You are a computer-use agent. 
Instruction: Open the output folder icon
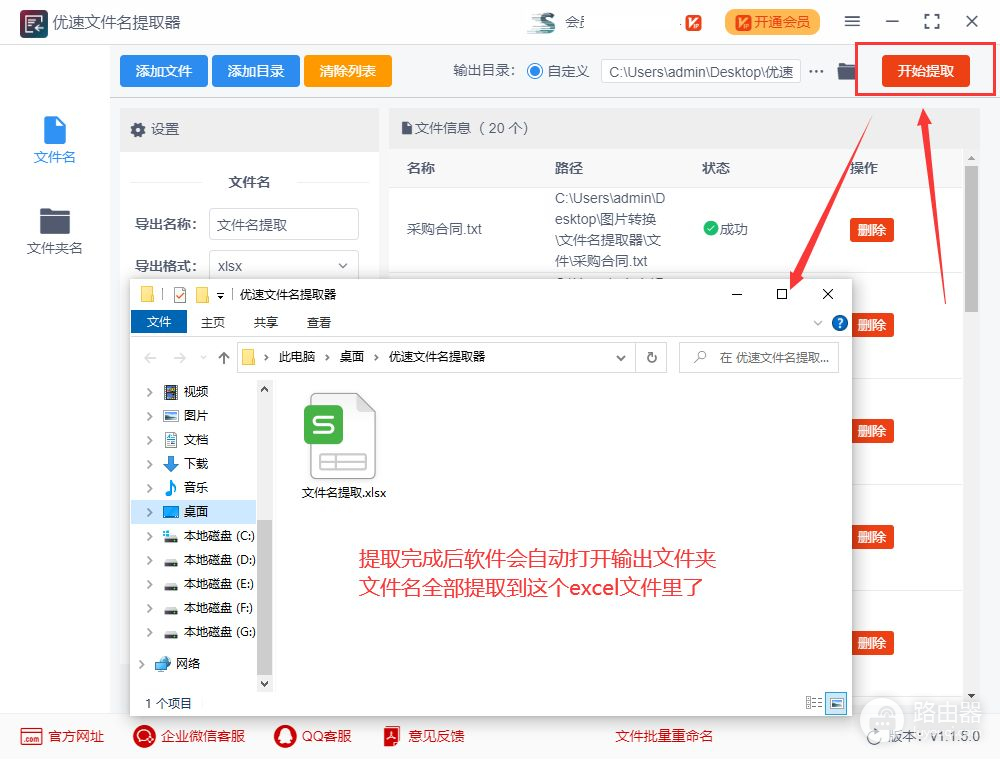846,71
